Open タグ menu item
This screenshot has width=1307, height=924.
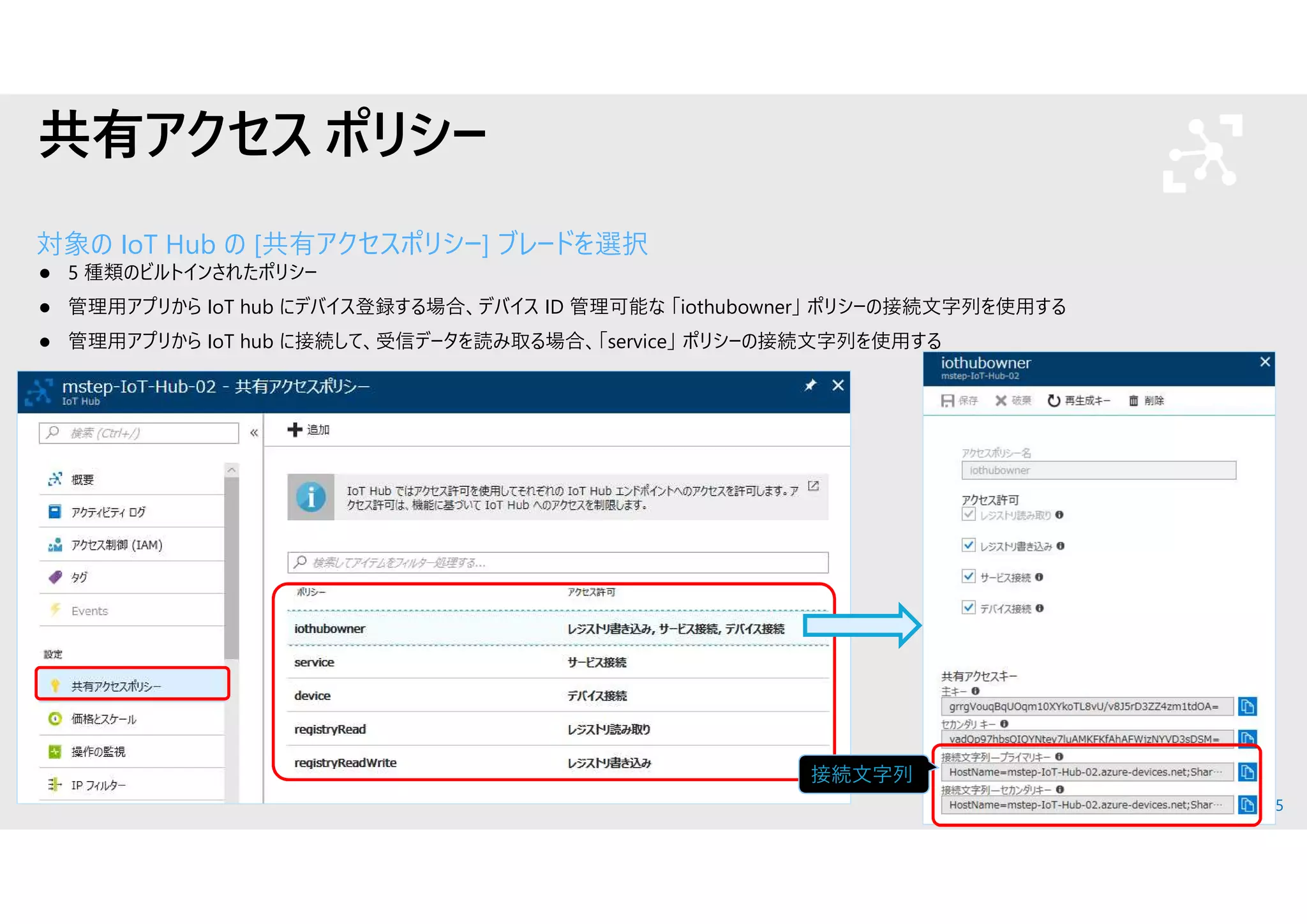pos(131,577)
